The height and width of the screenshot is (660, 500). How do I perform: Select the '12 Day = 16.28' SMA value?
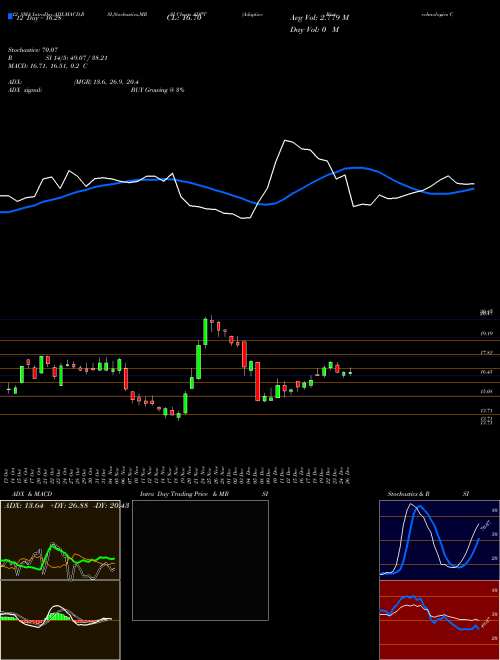(37, 18)
